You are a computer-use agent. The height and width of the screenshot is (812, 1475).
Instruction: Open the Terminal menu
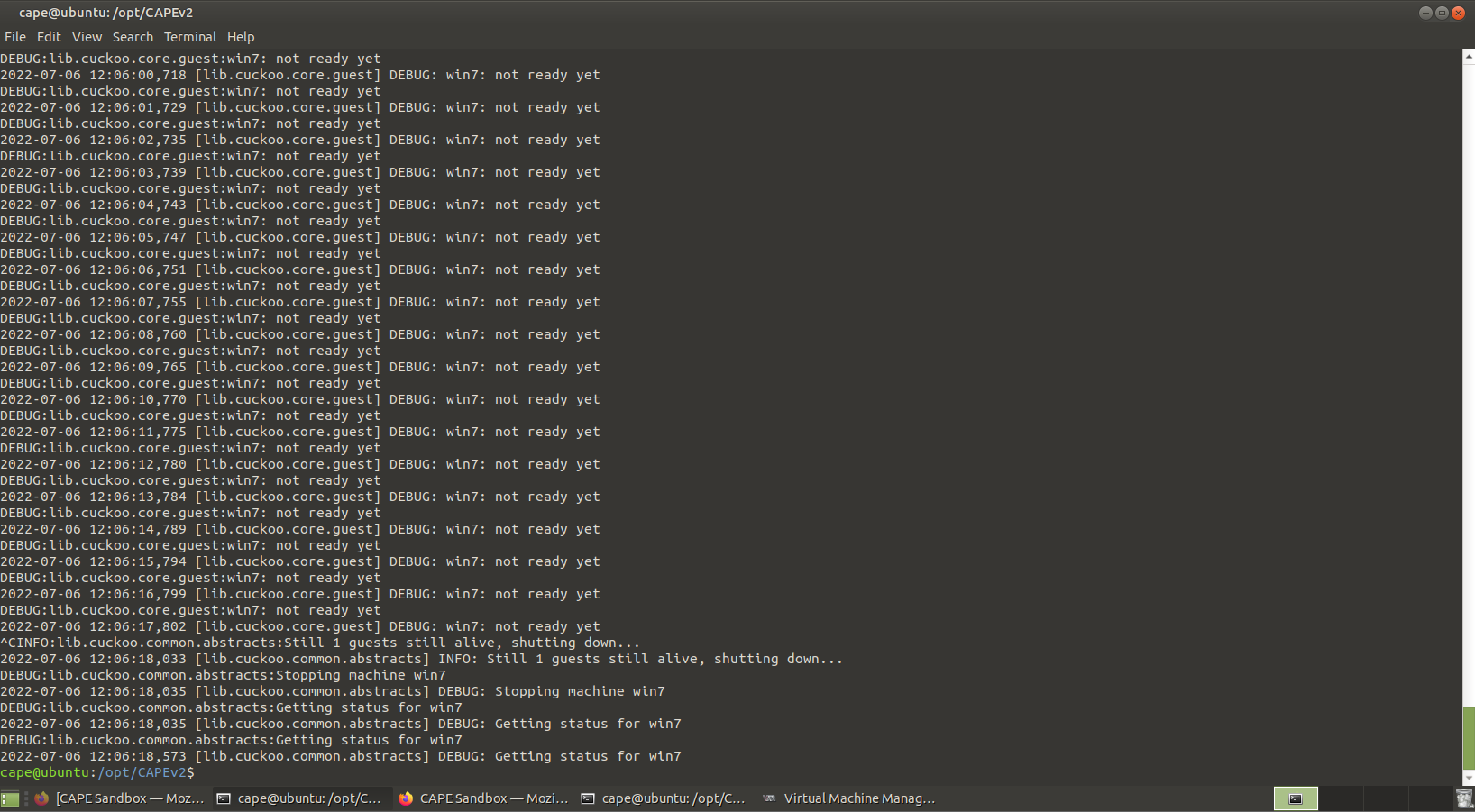189,37
